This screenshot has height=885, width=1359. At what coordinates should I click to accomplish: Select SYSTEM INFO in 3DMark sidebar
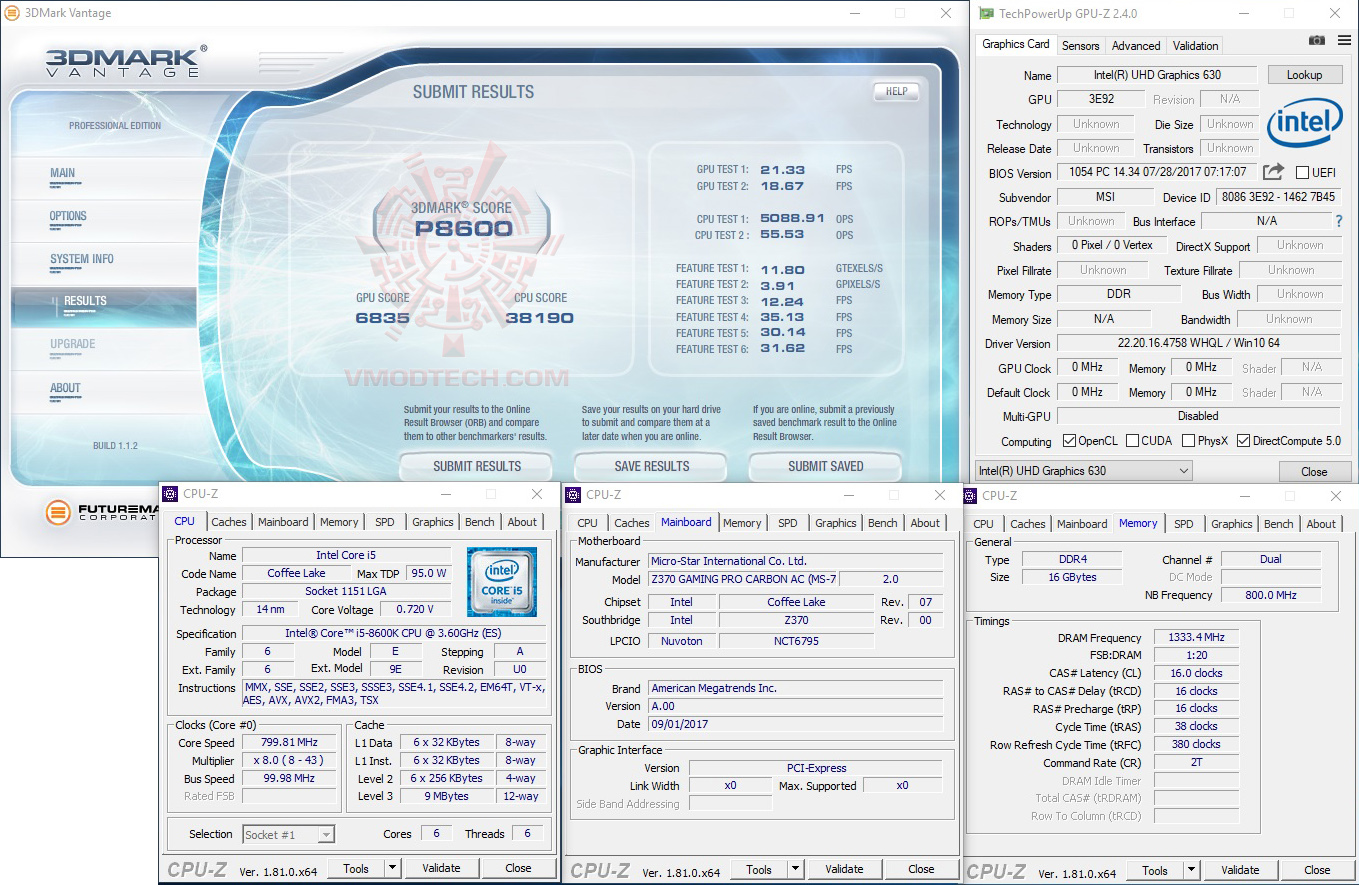tap(82, 259)
